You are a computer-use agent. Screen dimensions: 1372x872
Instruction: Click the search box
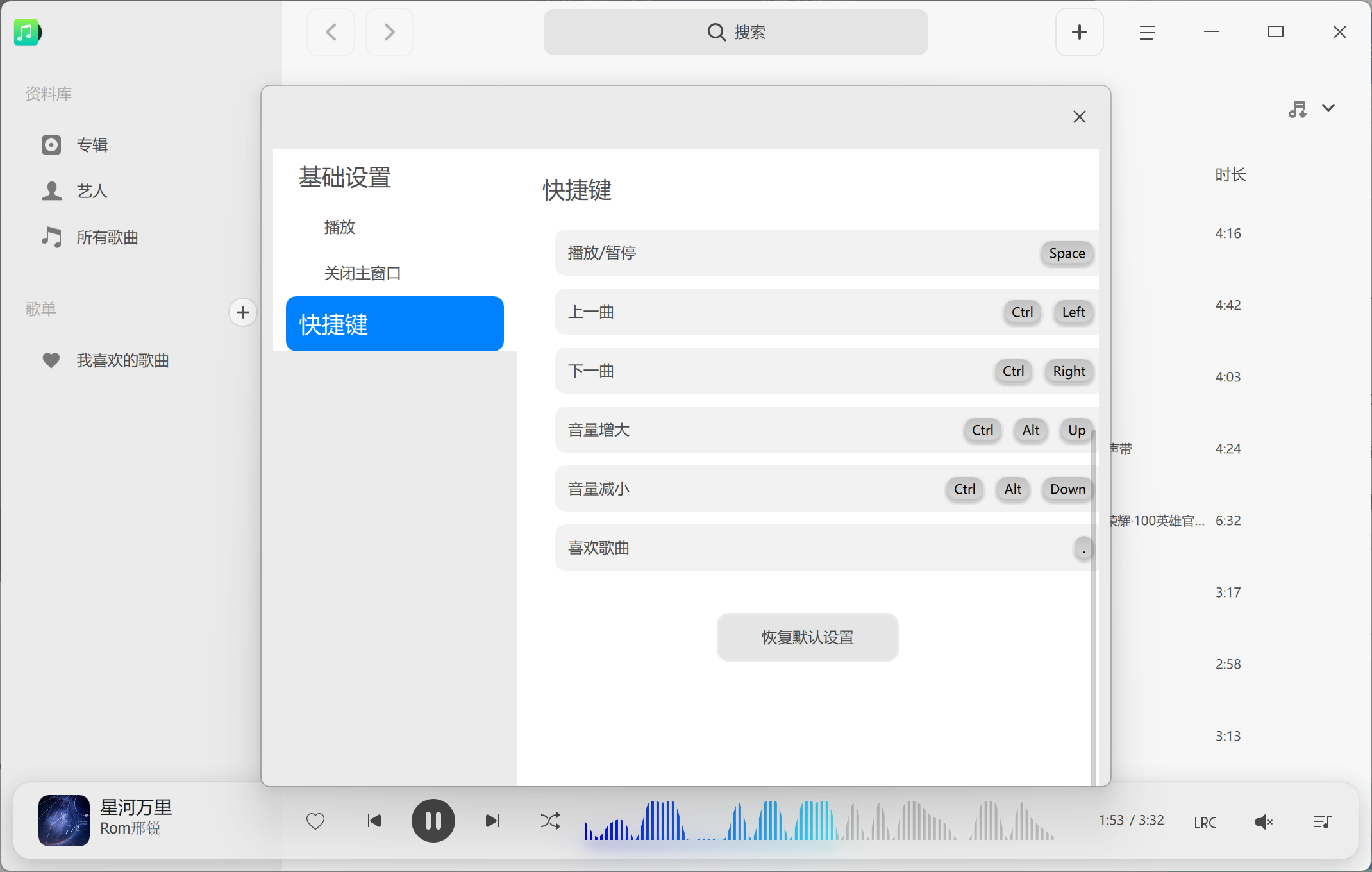pos(735,32)
